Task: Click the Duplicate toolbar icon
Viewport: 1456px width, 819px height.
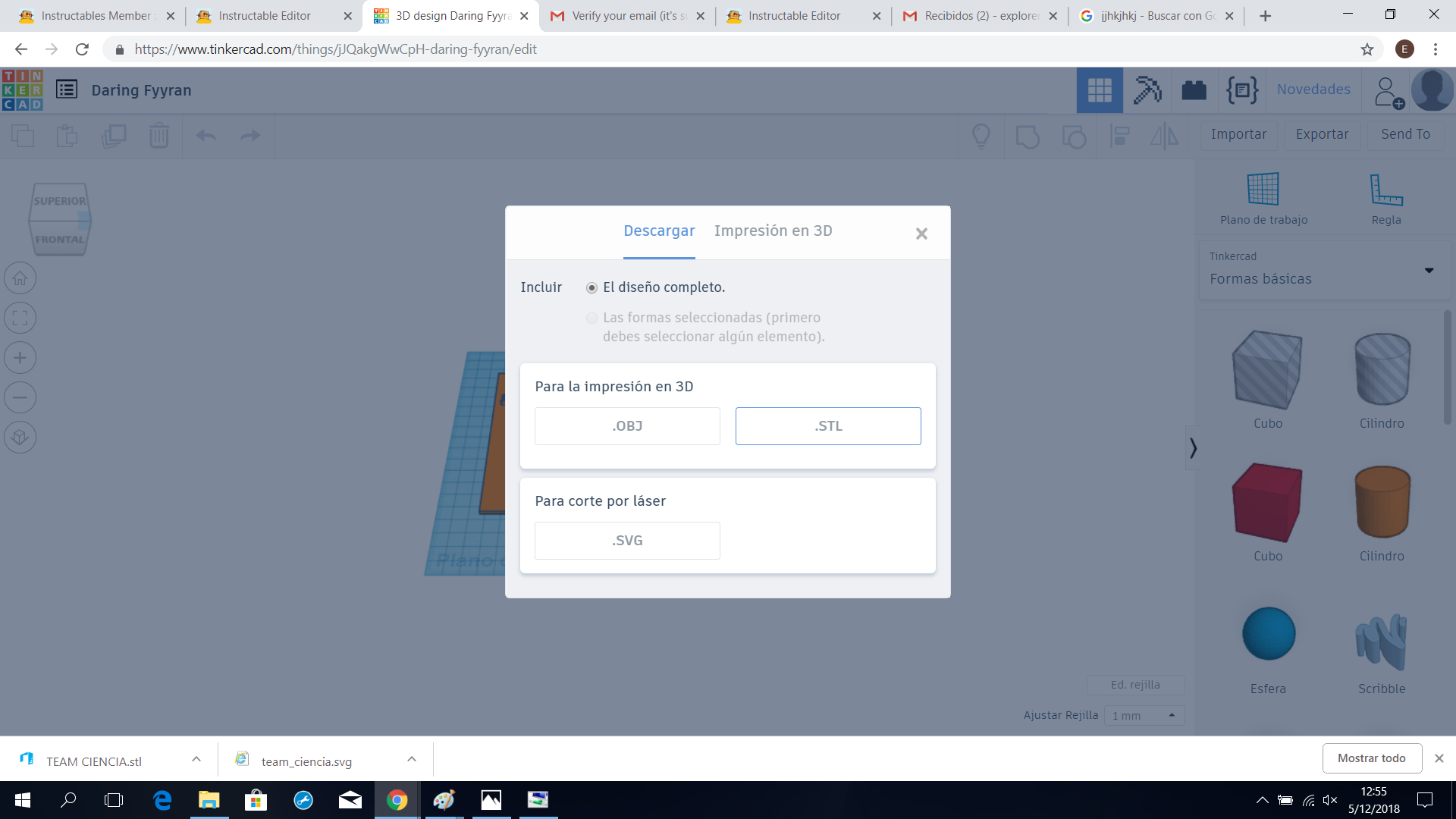Action: tap(114, 136)
